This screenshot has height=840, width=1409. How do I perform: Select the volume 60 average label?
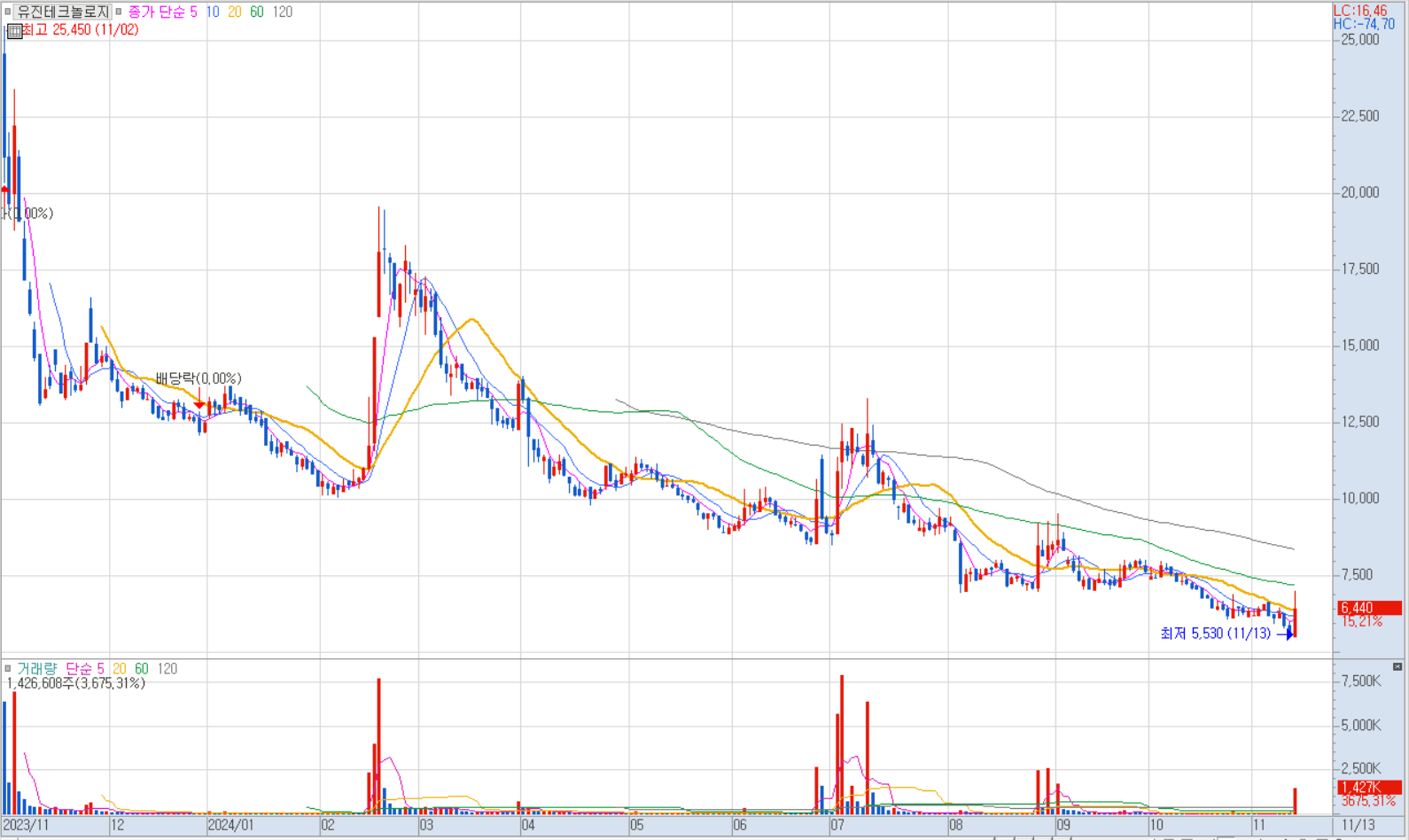coord(142,668)
